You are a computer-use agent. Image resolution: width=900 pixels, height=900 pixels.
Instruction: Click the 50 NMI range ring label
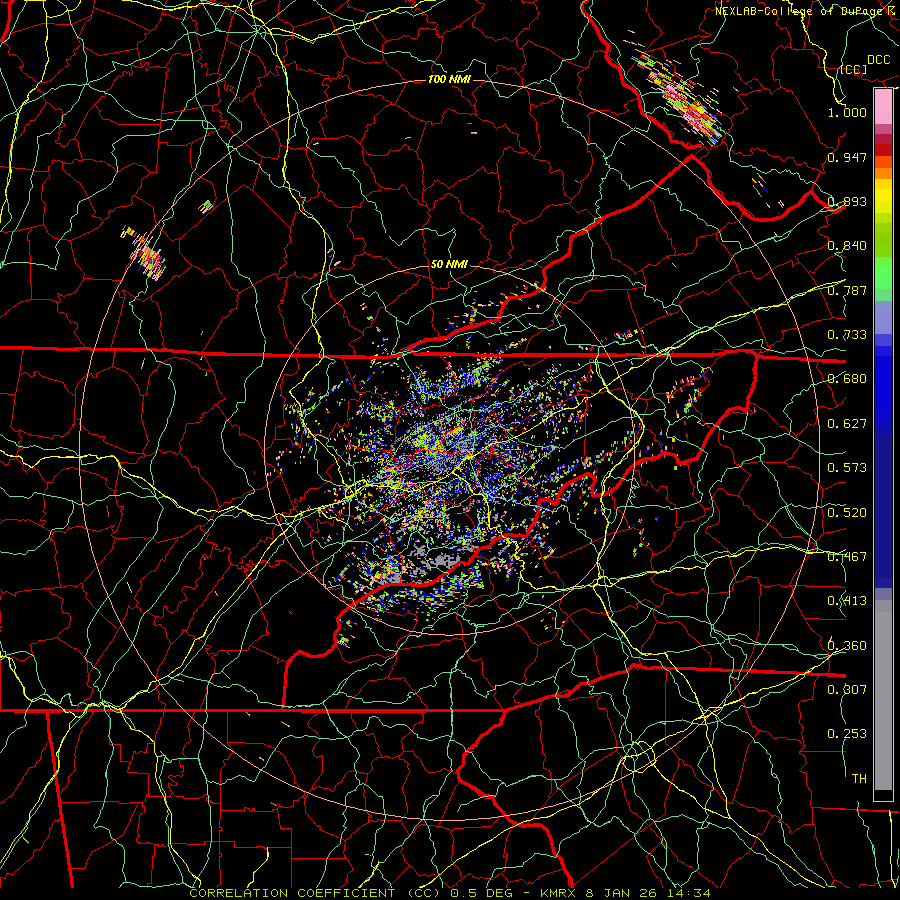tap(449, 265)
